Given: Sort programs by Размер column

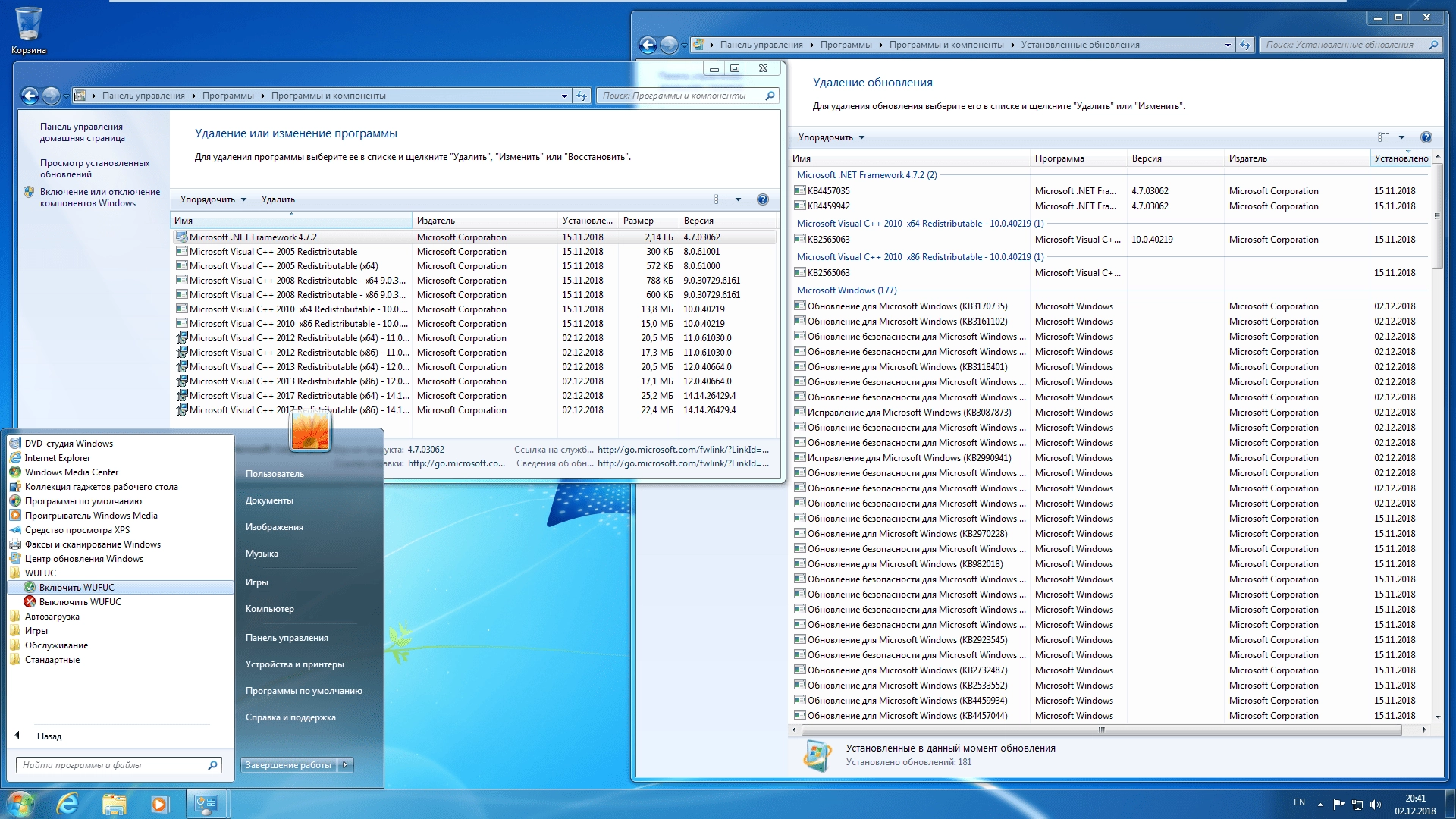Looking at the screenshot, I should [x=648, y=221].
